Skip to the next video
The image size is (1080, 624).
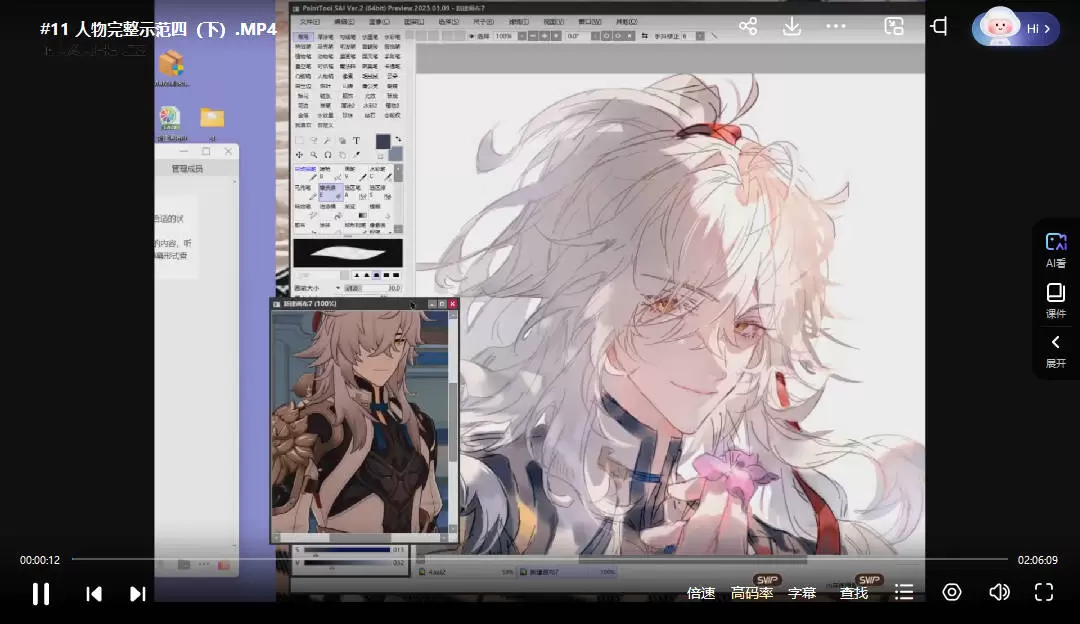(138, 594)
